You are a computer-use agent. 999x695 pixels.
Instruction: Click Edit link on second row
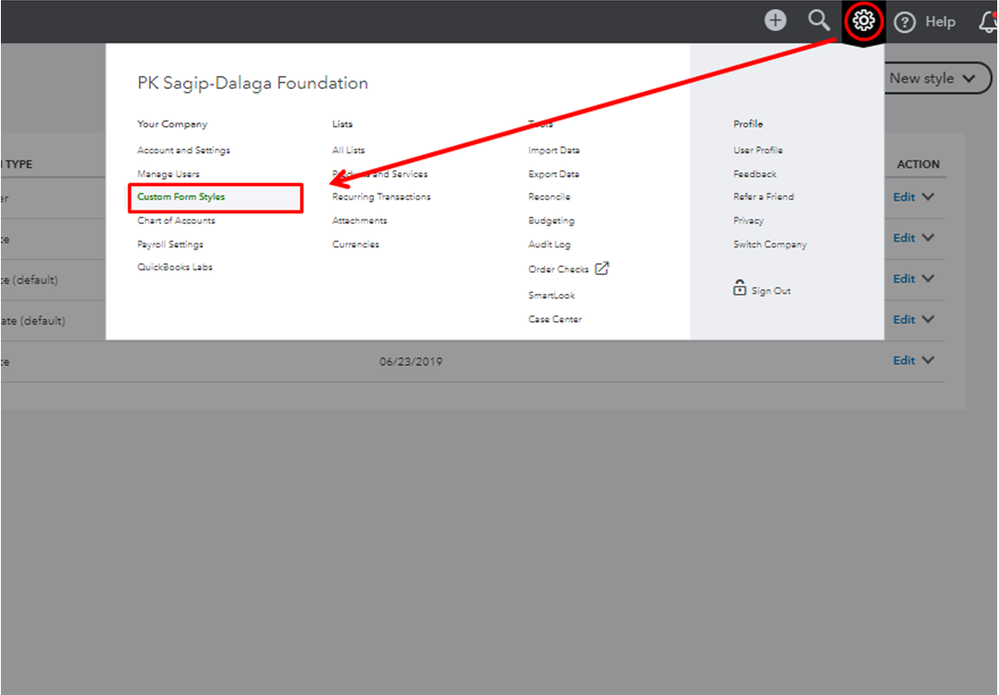(904, 238)
